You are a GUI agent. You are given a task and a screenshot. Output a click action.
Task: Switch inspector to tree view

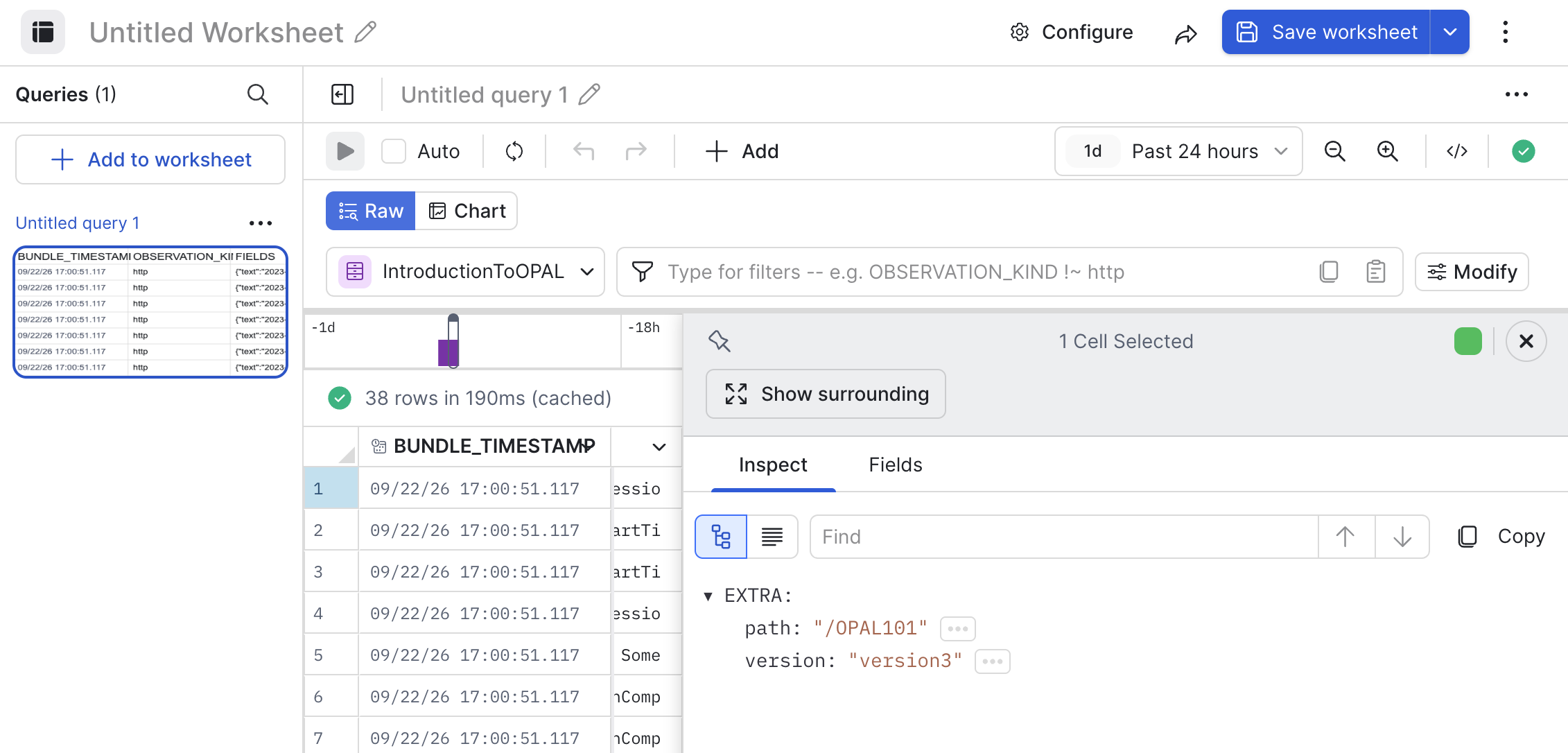721,537
